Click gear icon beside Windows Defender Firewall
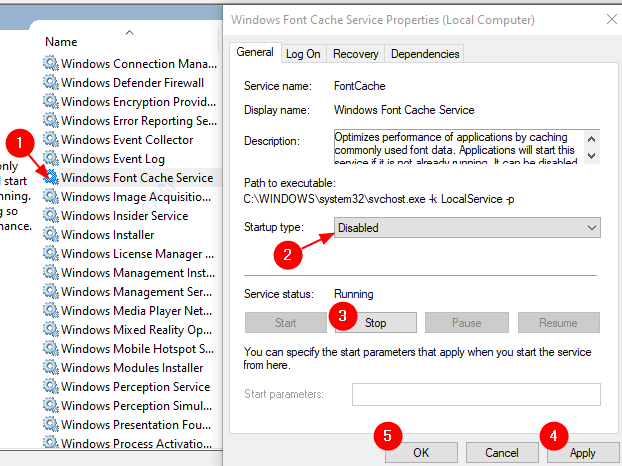The width and height of the screenshot is (622, 466). pos(51,82)
